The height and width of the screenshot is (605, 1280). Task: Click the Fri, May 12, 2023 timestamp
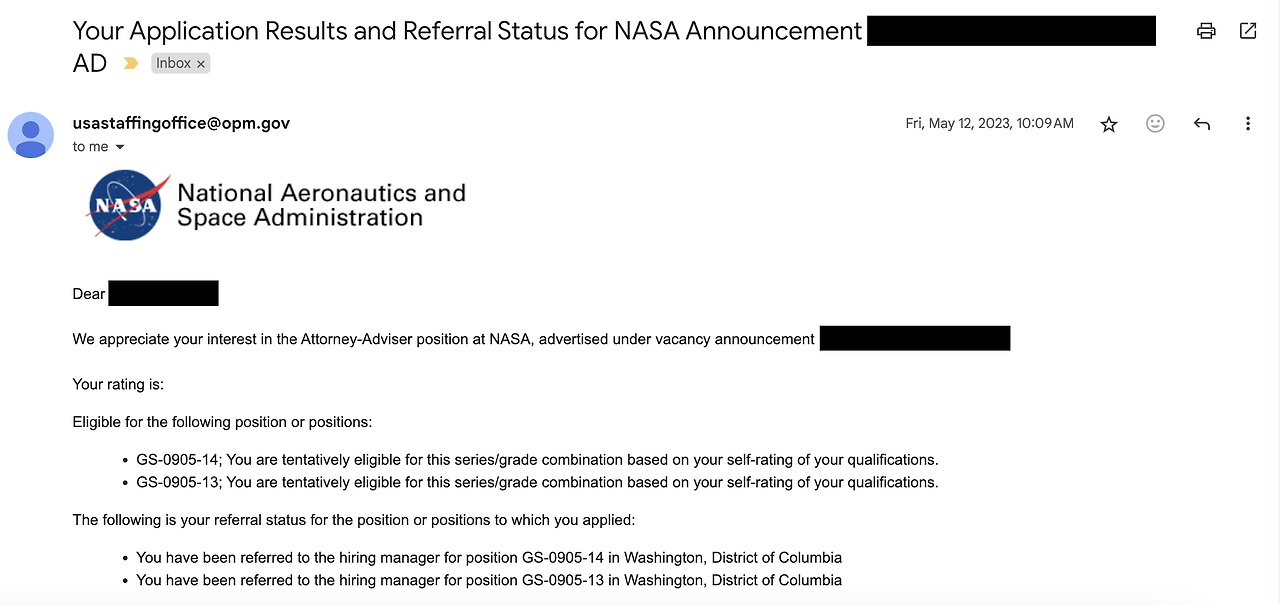click(989, 123)
